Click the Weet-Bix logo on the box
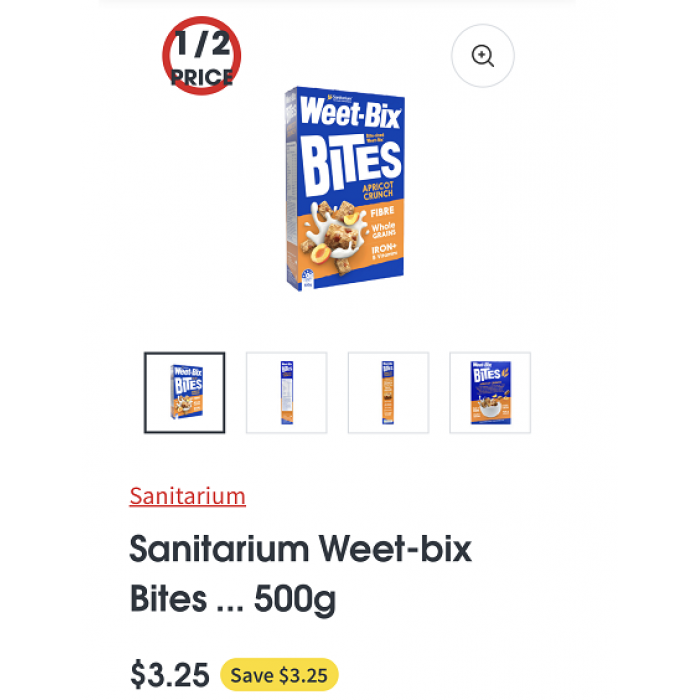This screenshot has height=700, width=700. (350, 114)
